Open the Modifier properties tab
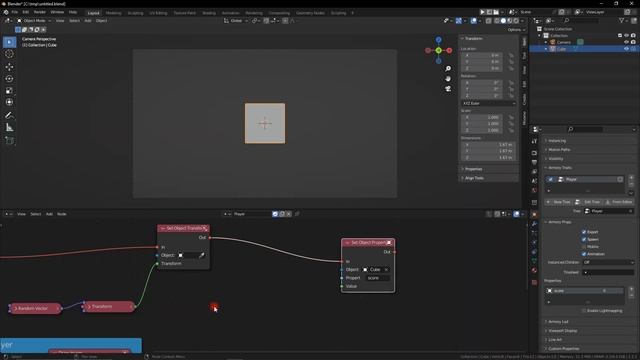This screenshot has height=360, width=640. [x=534, y=224]
